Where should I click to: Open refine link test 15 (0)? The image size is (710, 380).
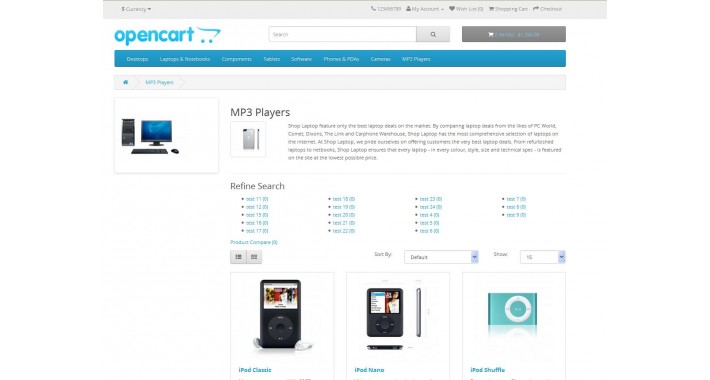257,215
